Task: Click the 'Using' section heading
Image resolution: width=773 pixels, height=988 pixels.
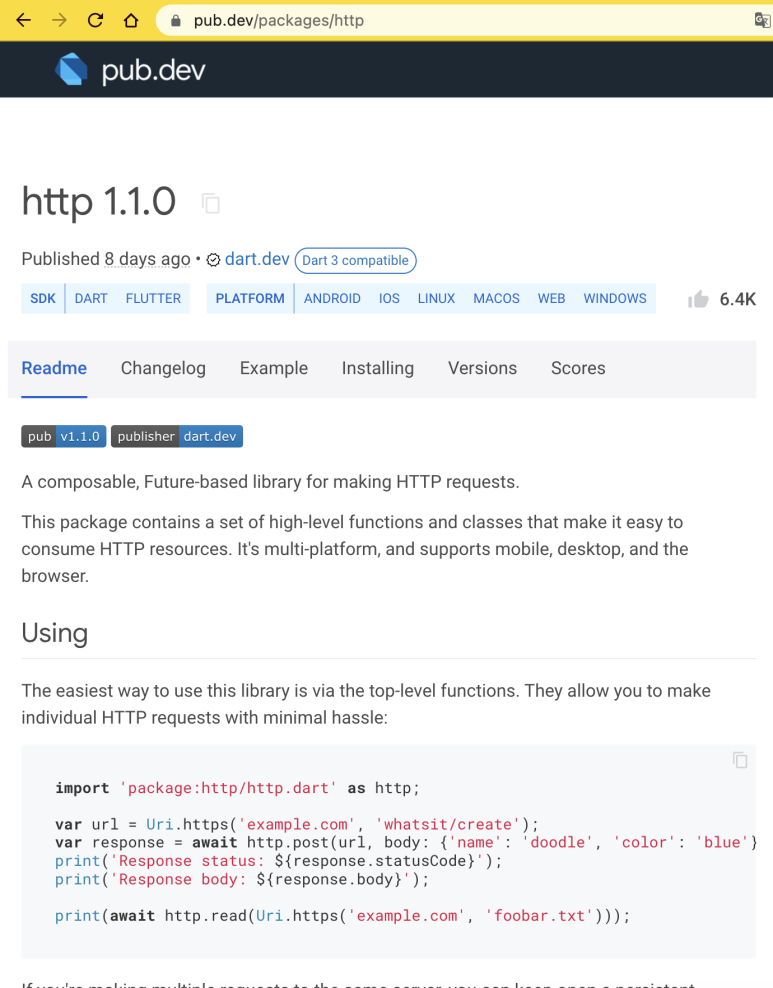Action: click(x=55, y=633)
